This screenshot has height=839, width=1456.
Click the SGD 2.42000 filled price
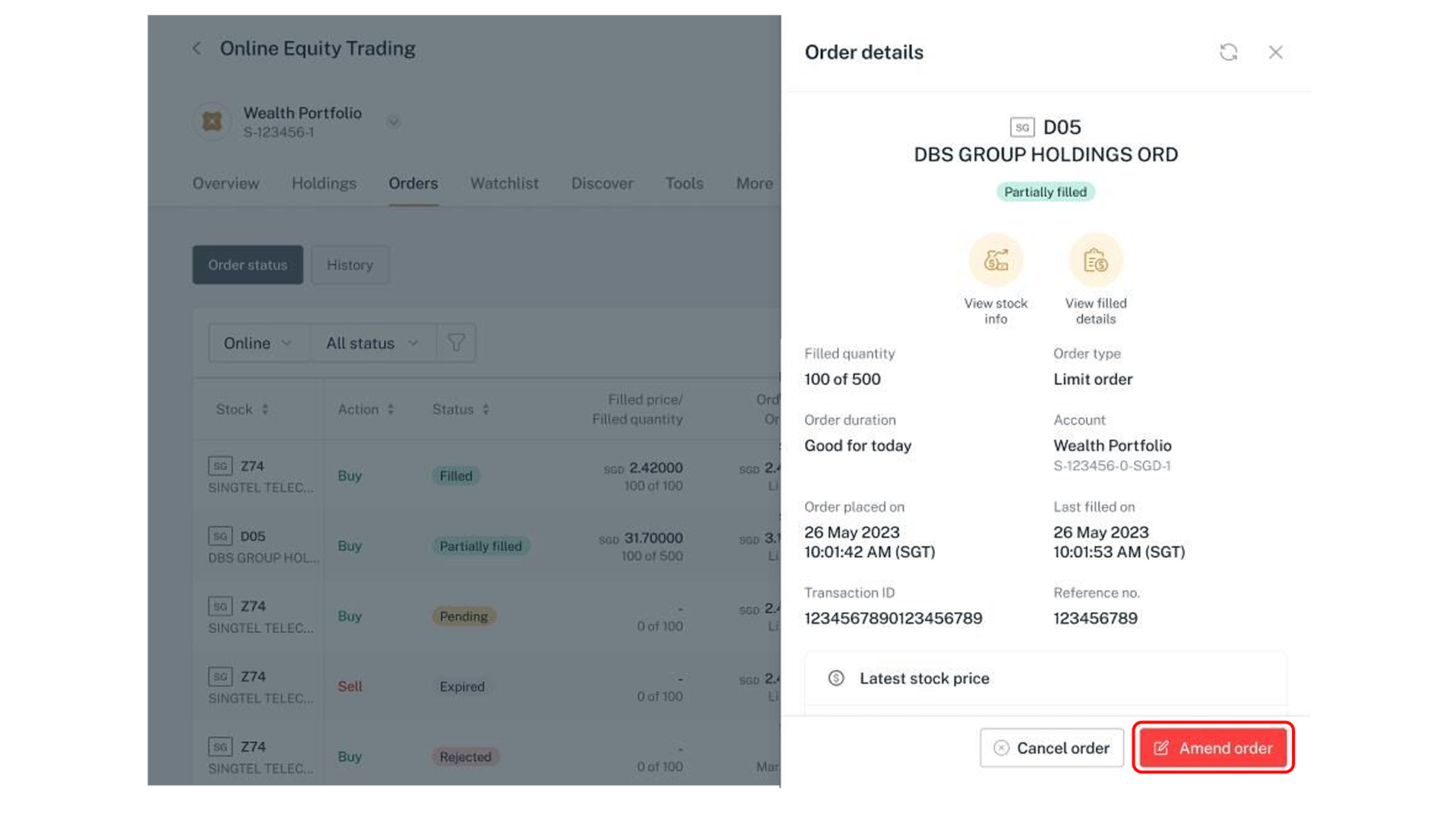tap(643, 468)
